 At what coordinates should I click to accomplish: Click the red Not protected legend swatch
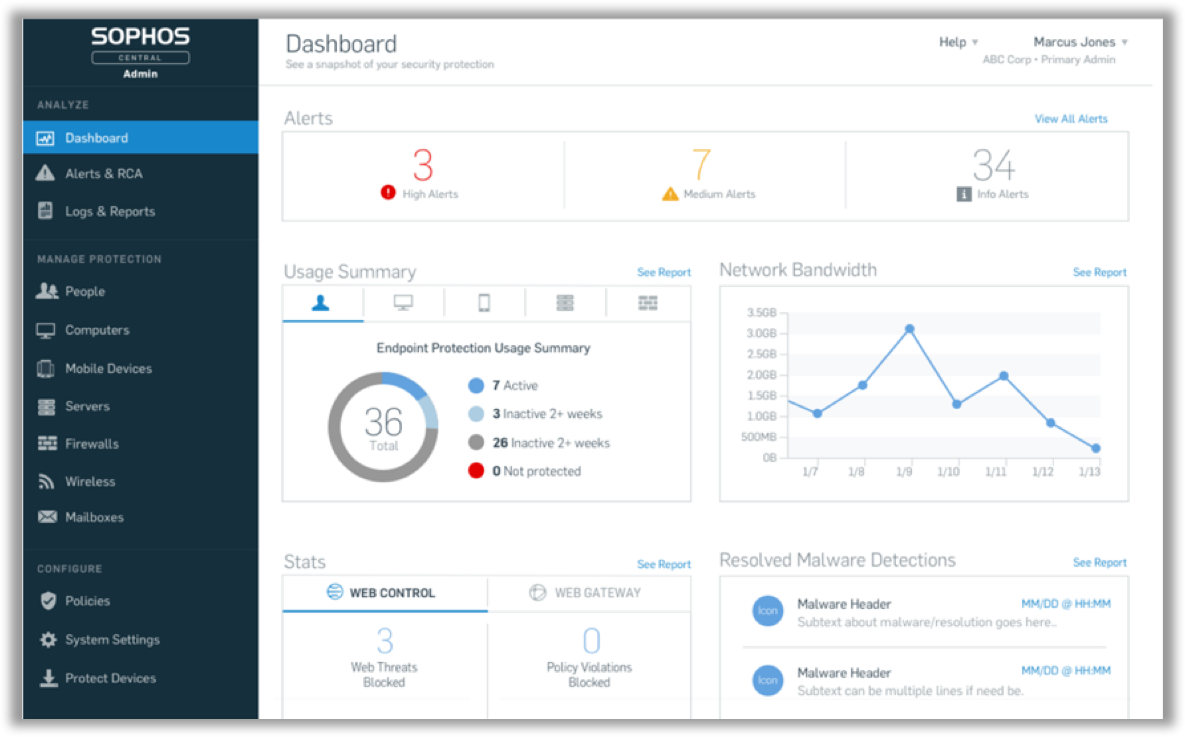[x=476, y=471]
